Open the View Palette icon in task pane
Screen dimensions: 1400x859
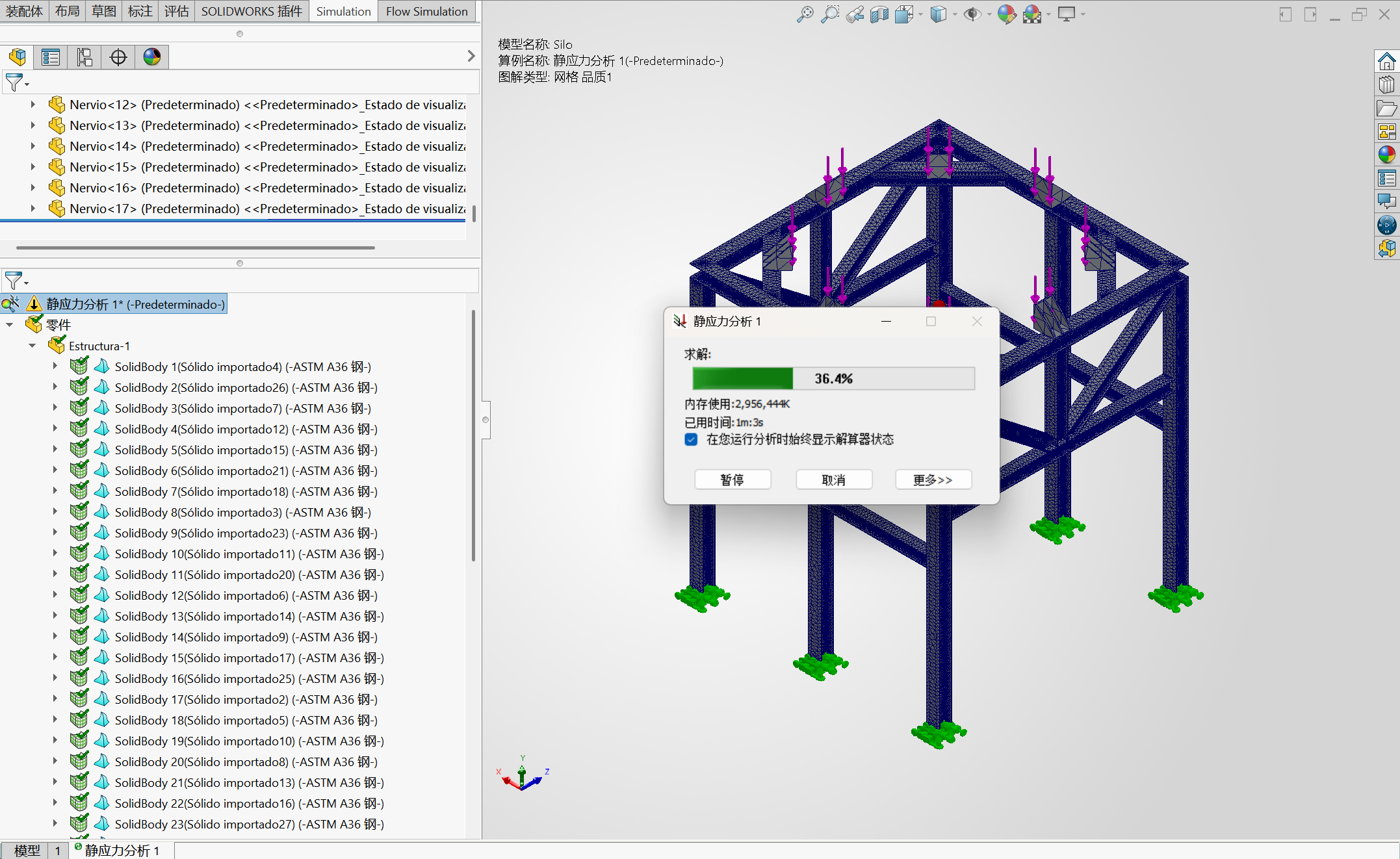pyautogui.click(x=1387, y=132)
